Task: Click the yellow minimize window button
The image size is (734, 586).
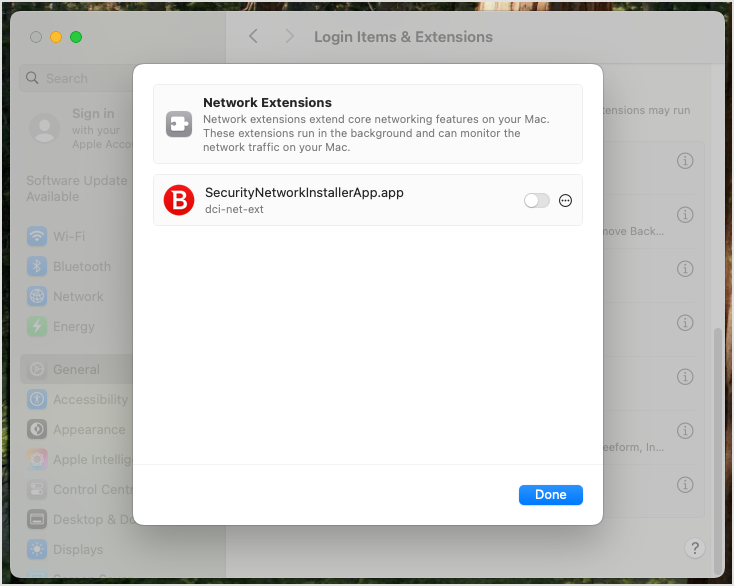Action: pyautogui.click(x=56, y=37)
